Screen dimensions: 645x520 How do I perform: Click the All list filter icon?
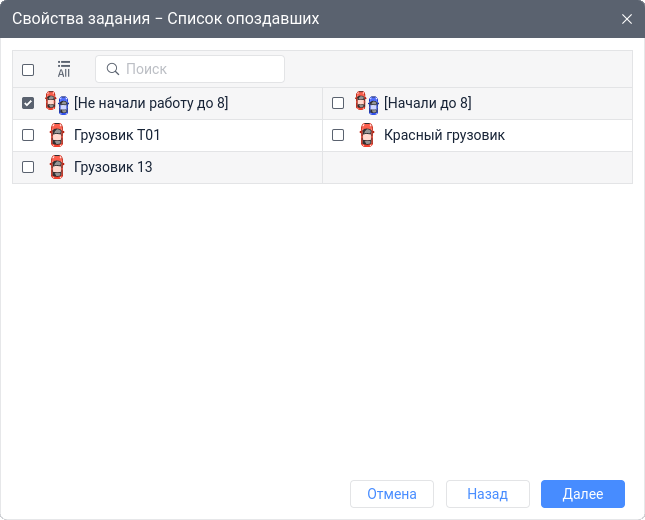click(x=64, y=69)
